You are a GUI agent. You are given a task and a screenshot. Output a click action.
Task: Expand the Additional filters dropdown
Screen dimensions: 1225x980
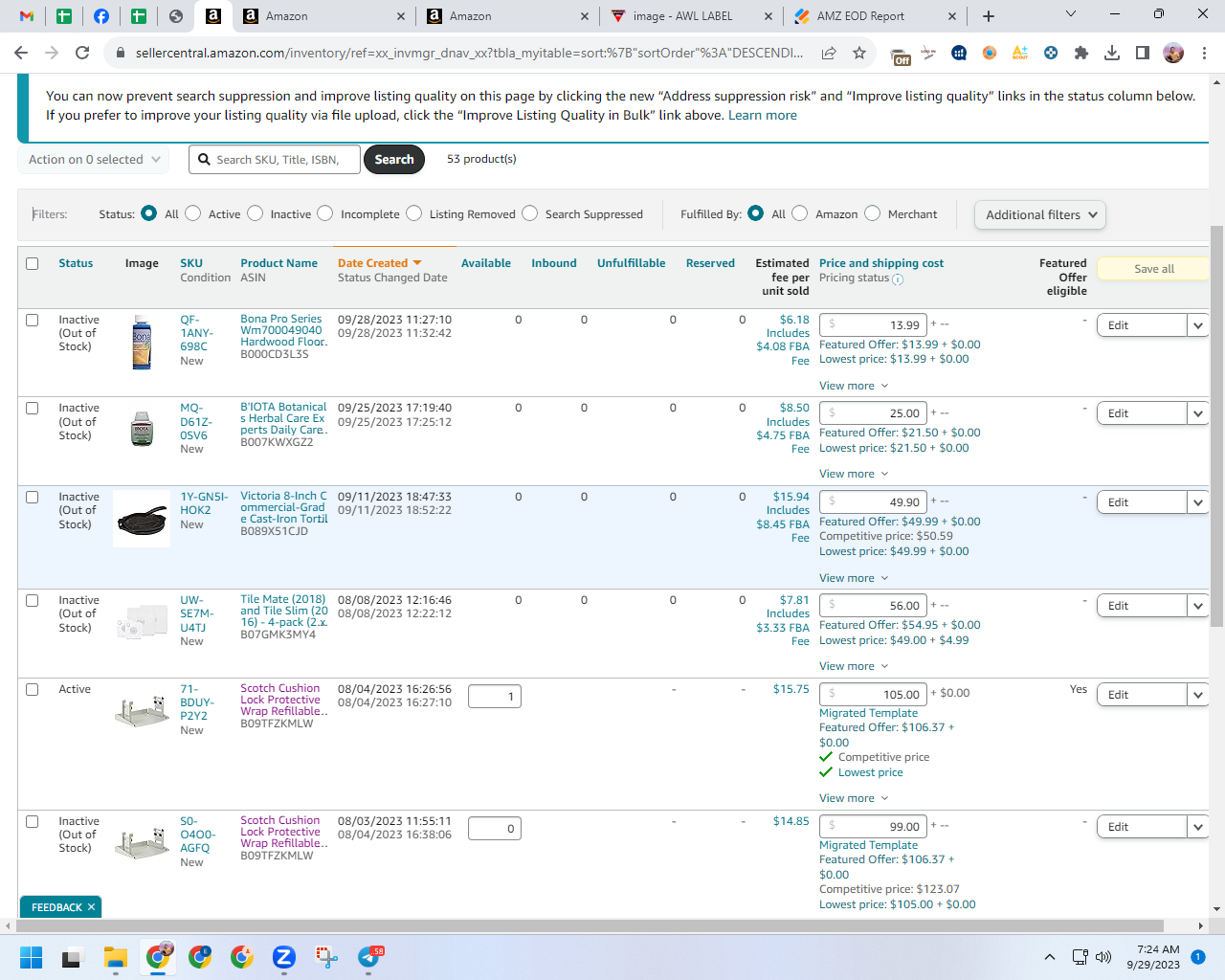click(1040, 214)
